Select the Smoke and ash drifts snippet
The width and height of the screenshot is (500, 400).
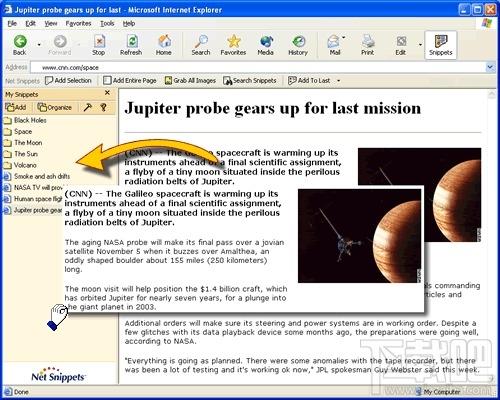coord(37,176)
